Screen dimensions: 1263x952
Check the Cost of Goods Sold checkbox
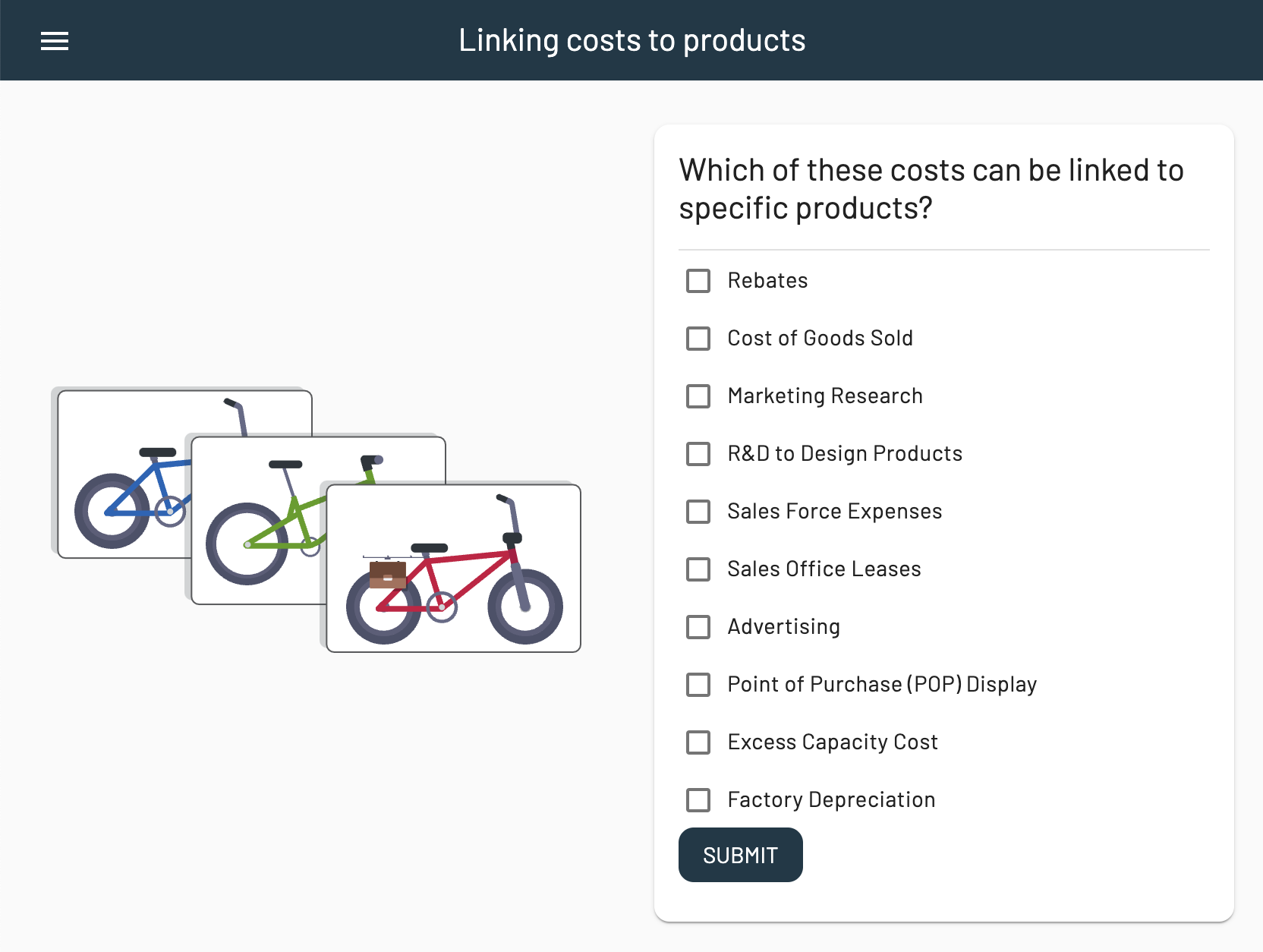698,339
